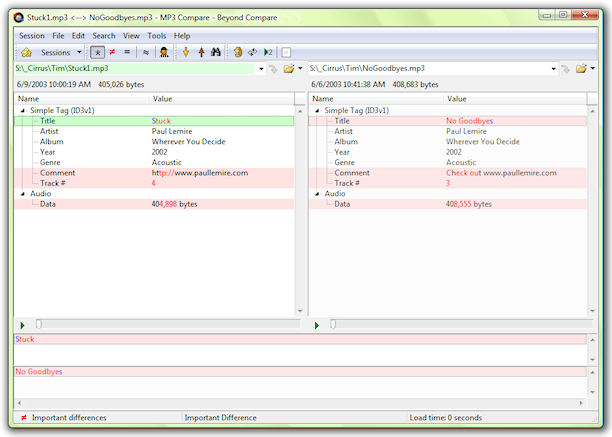Toggle the Show All (asterisk) filter

point(98,52)
